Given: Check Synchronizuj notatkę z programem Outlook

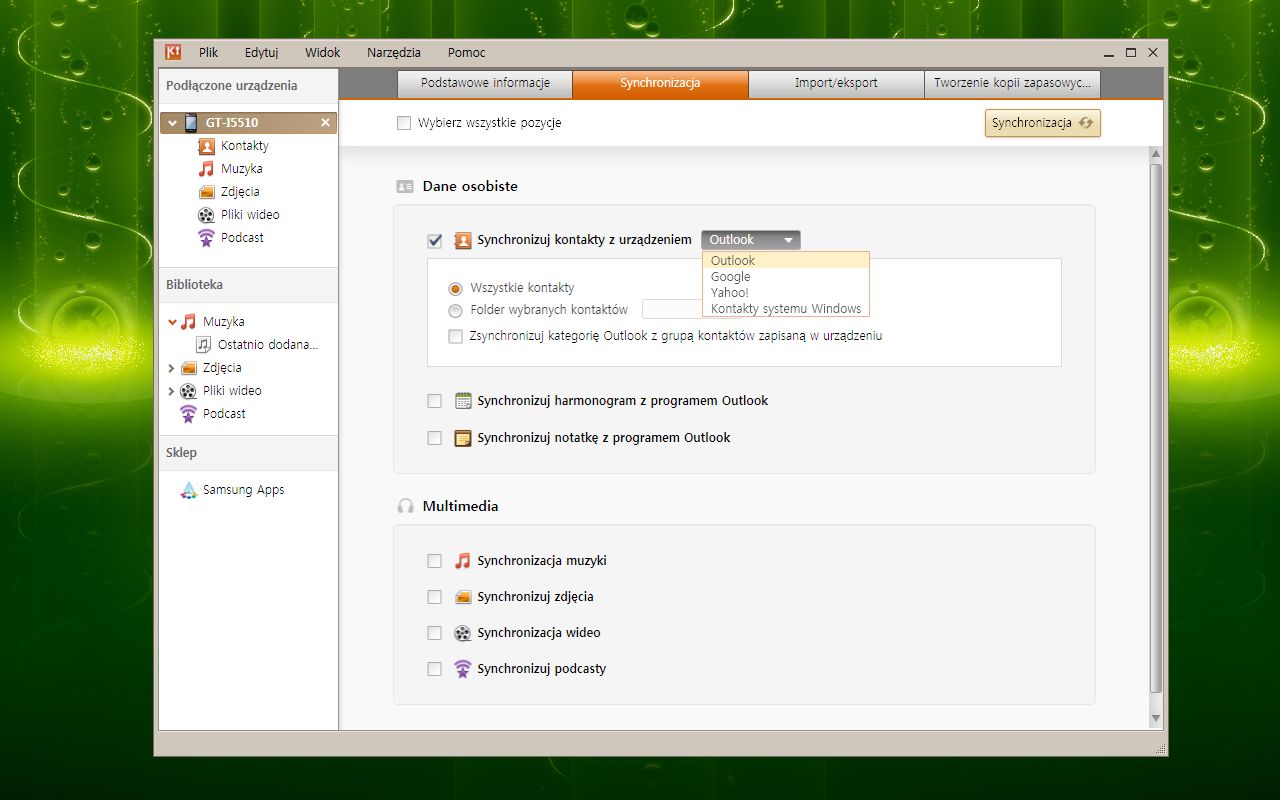Looking at the screenshot, I should coord(434,438).
